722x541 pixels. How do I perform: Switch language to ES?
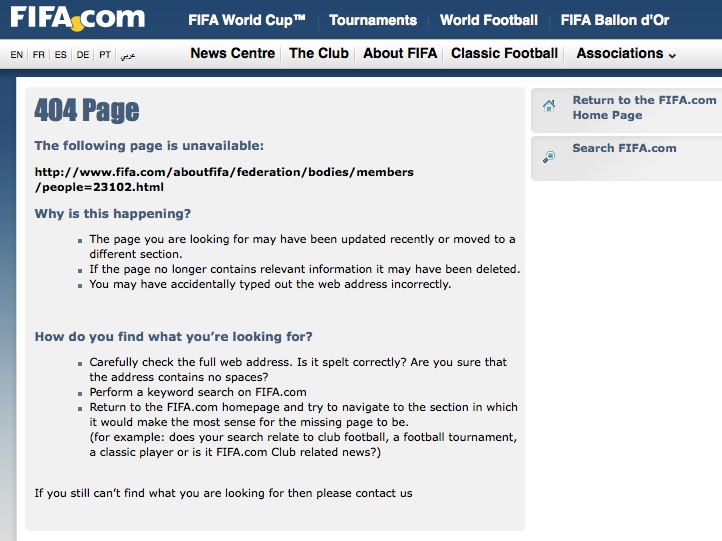click(60, 55)
